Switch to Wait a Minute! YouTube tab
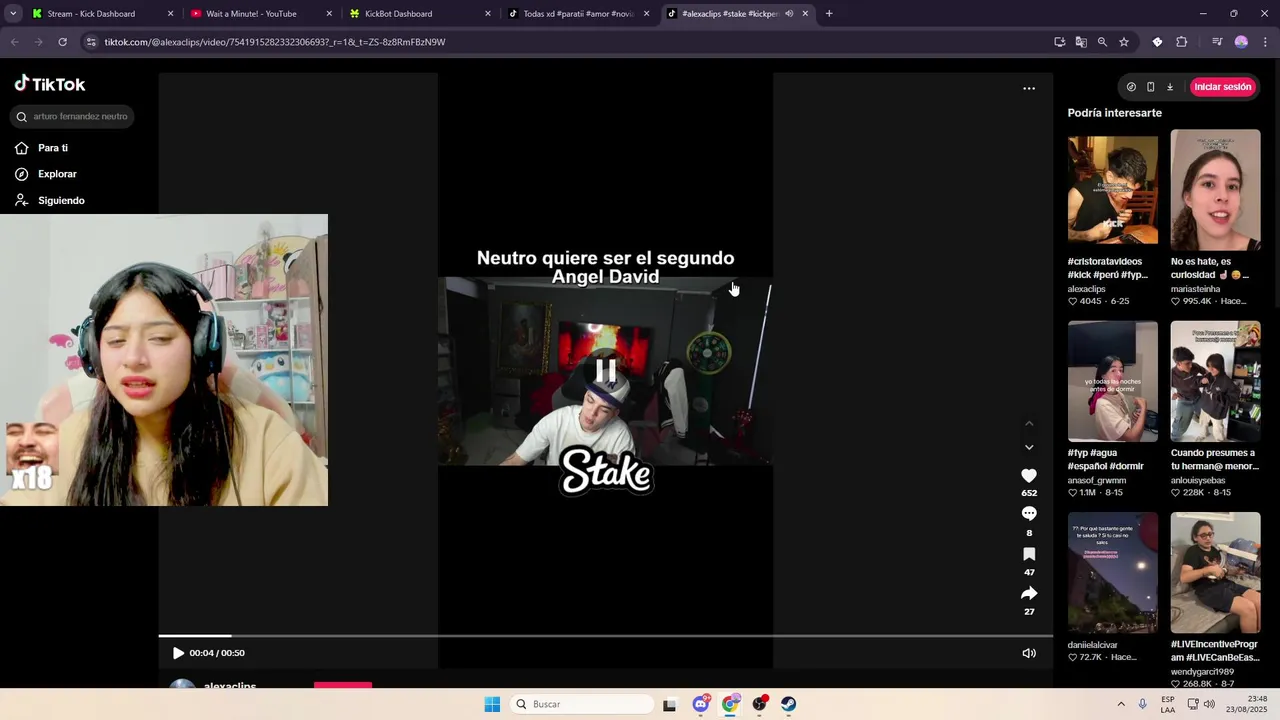 pos(260,14)
